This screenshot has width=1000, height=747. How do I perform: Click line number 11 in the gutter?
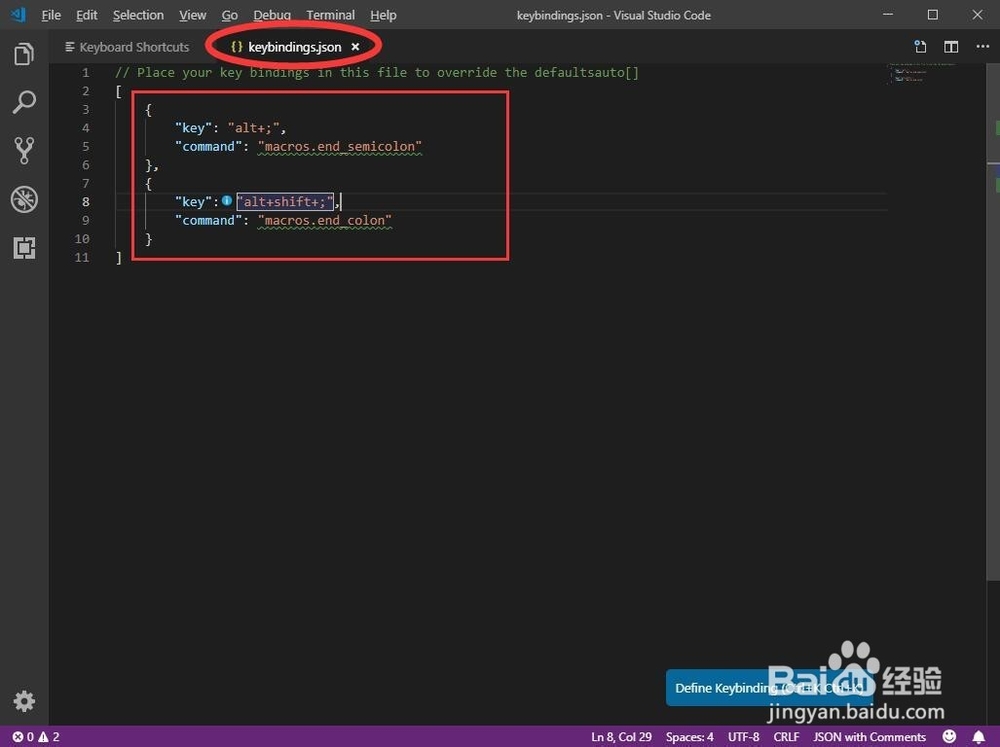click(x=82, y=257)
